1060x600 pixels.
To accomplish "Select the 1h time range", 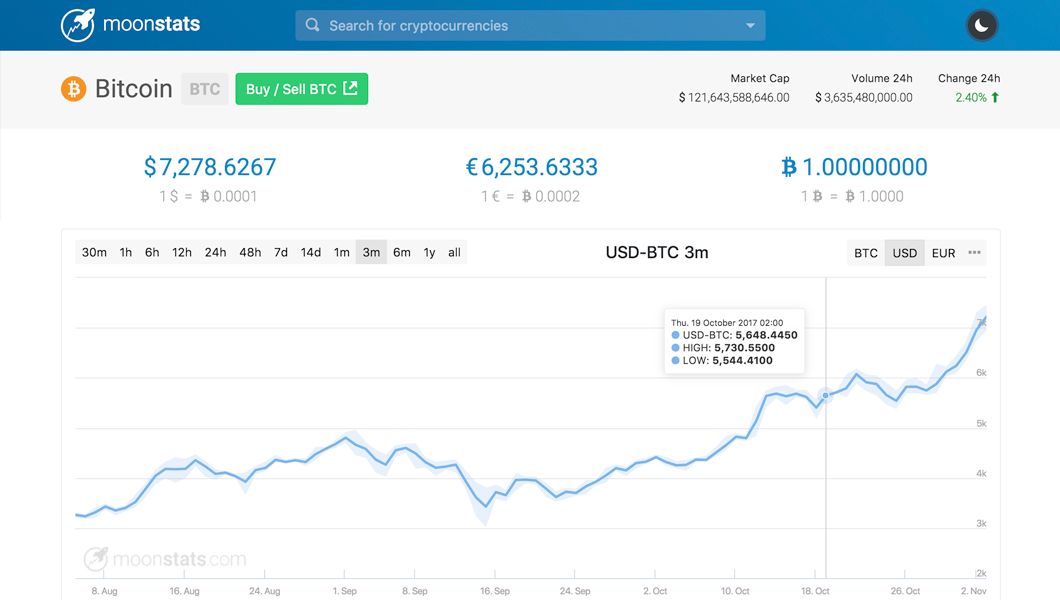I will pyautogui.click(x=126, y=252).
